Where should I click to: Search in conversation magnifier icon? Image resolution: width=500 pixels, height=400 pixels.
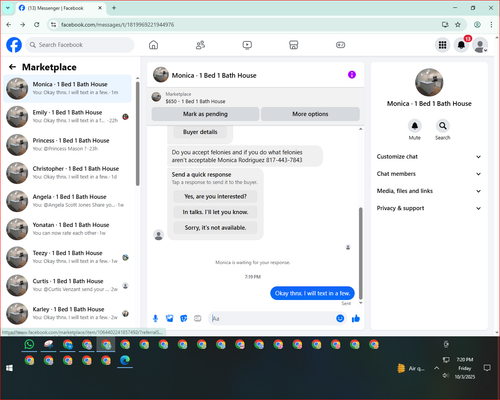click(x=443, y=126)
